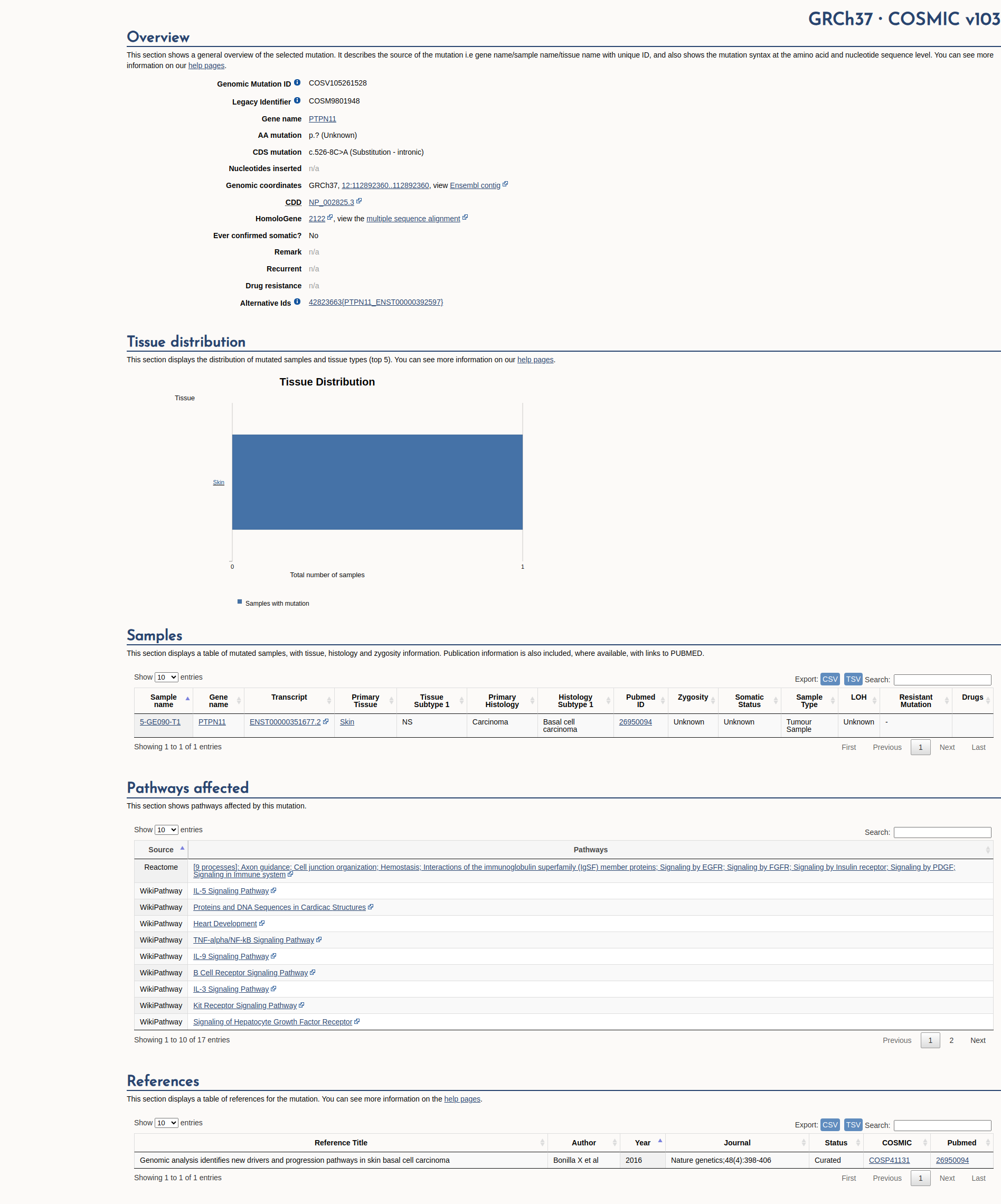
Task: Sort References table by Year column
Action: [x=642, y=1143]
